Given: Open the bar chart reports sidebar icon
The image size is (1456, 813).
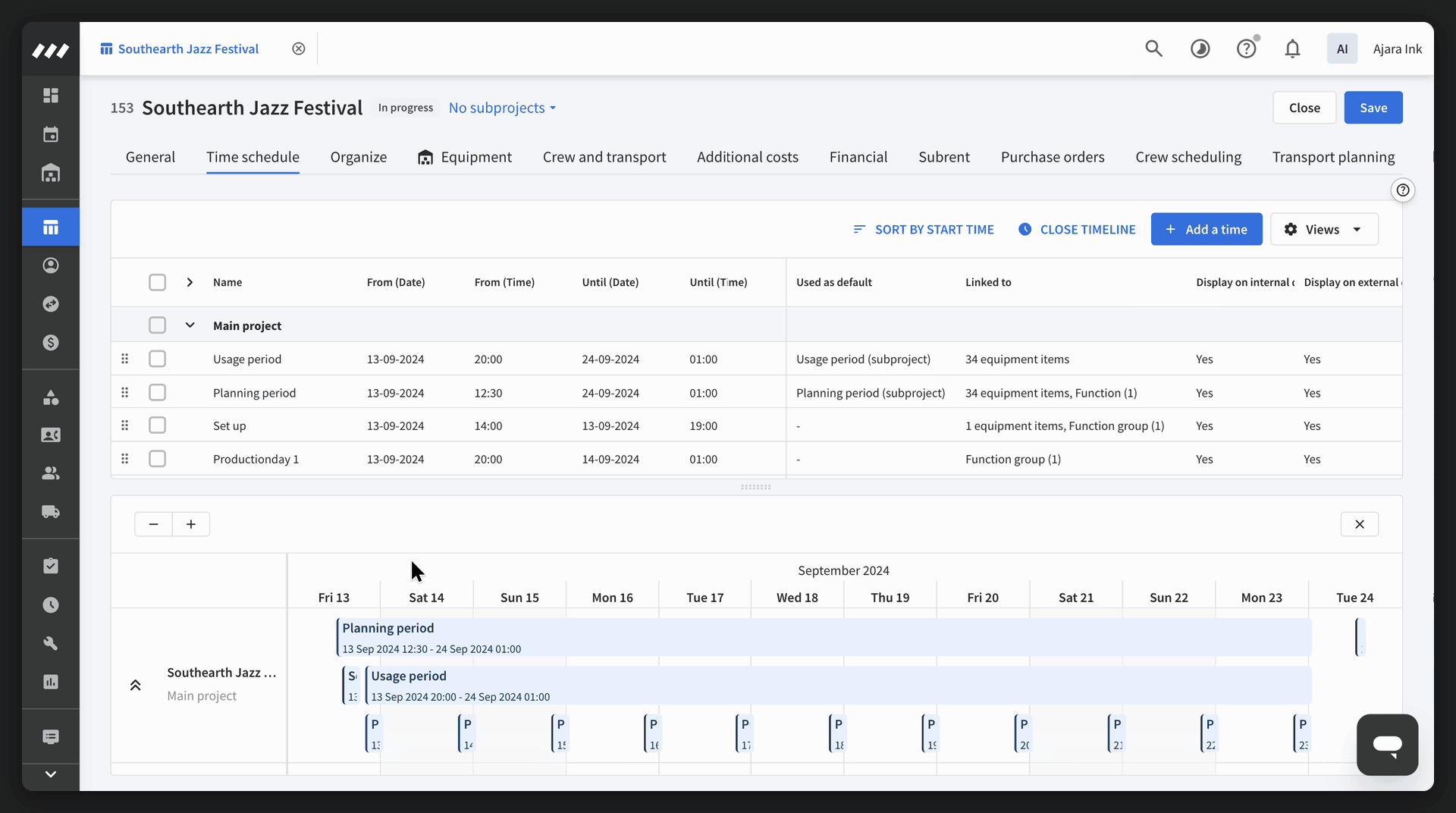Looking at the screenshot, I should pos(51,682).
